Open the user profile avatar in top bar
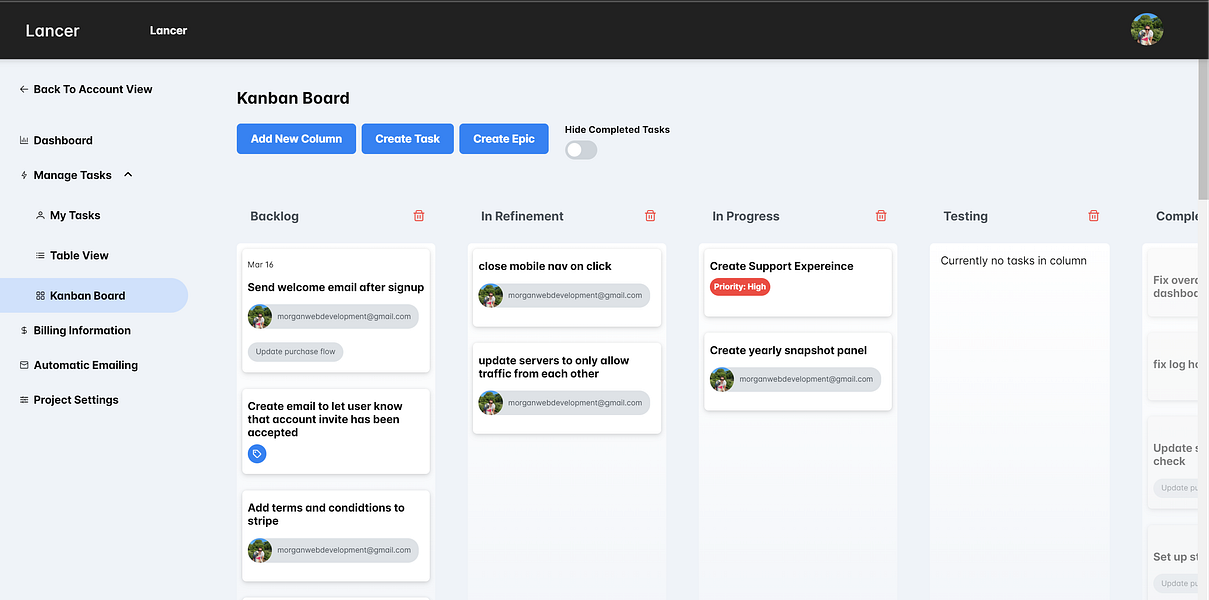 [1147, 29]
